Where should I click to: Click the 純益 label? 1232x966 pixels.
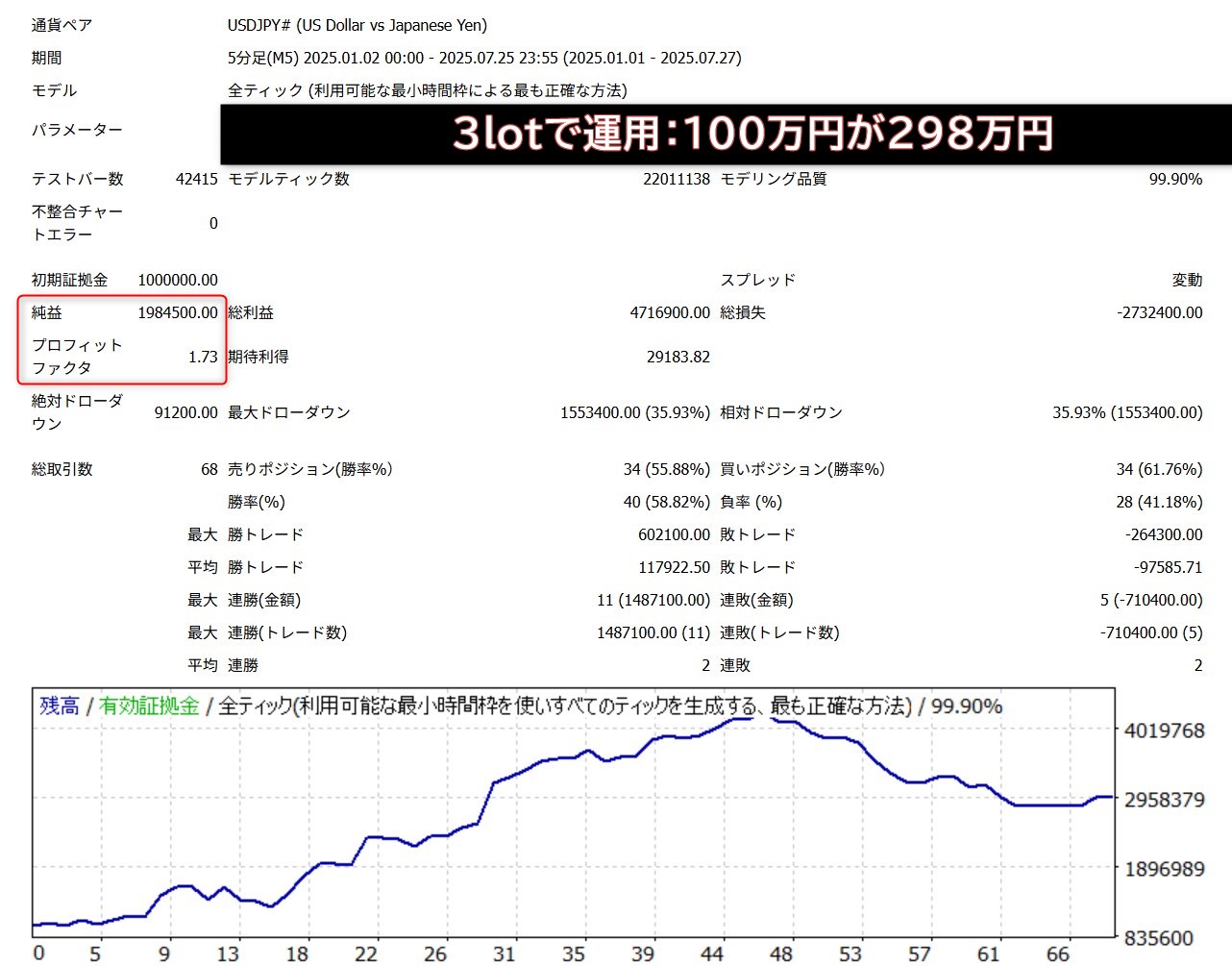pos(46,312)
